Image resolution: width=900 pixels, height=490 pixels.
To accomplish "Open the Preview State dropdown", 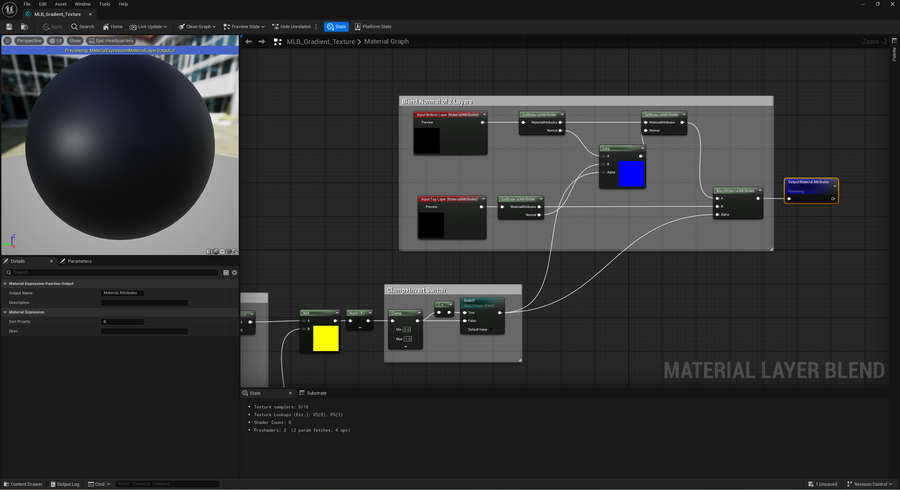I will pyautogui.click(x=244, y=26).
